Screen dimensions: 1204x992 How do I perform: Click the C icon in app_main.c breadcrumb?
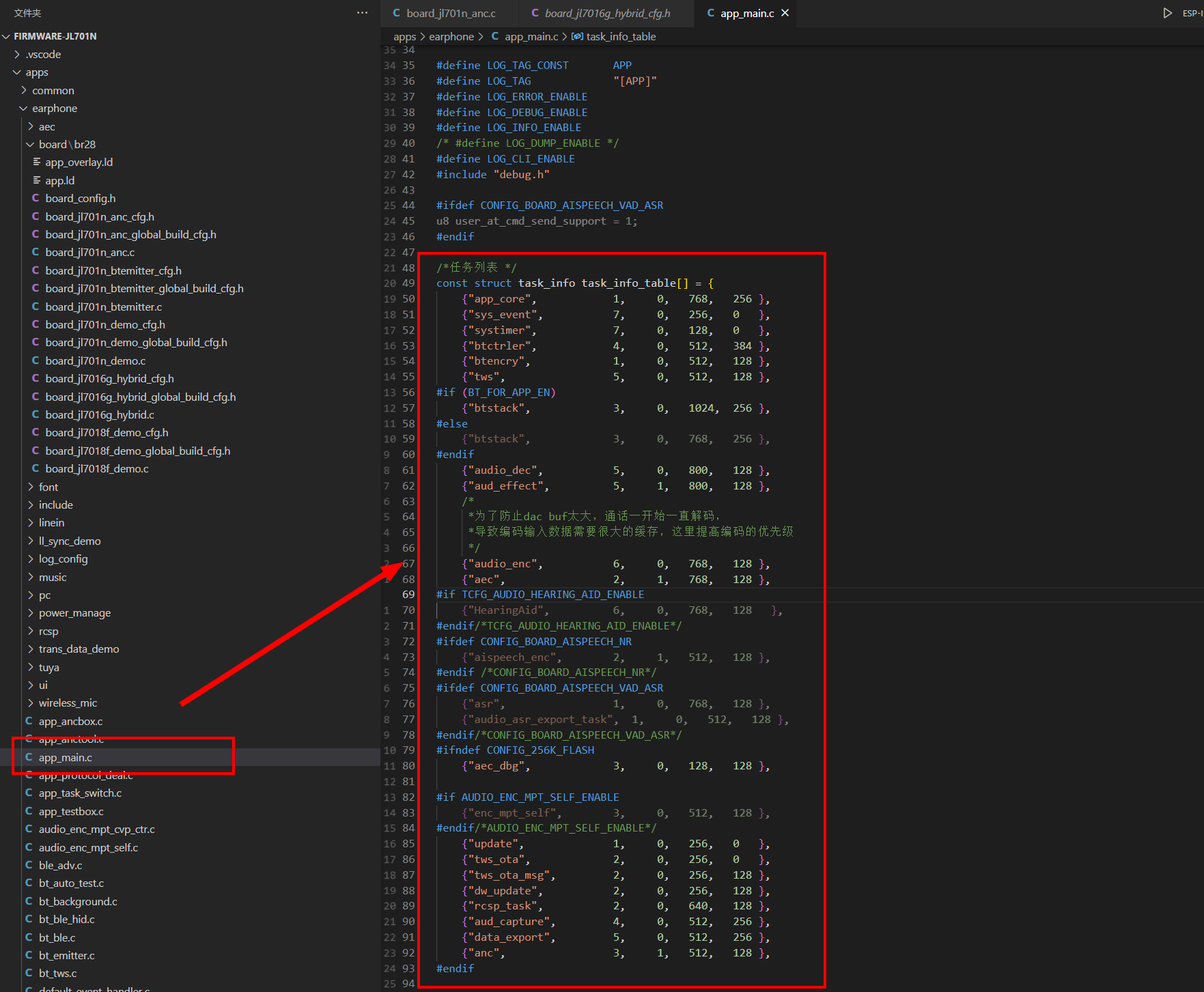495,36
